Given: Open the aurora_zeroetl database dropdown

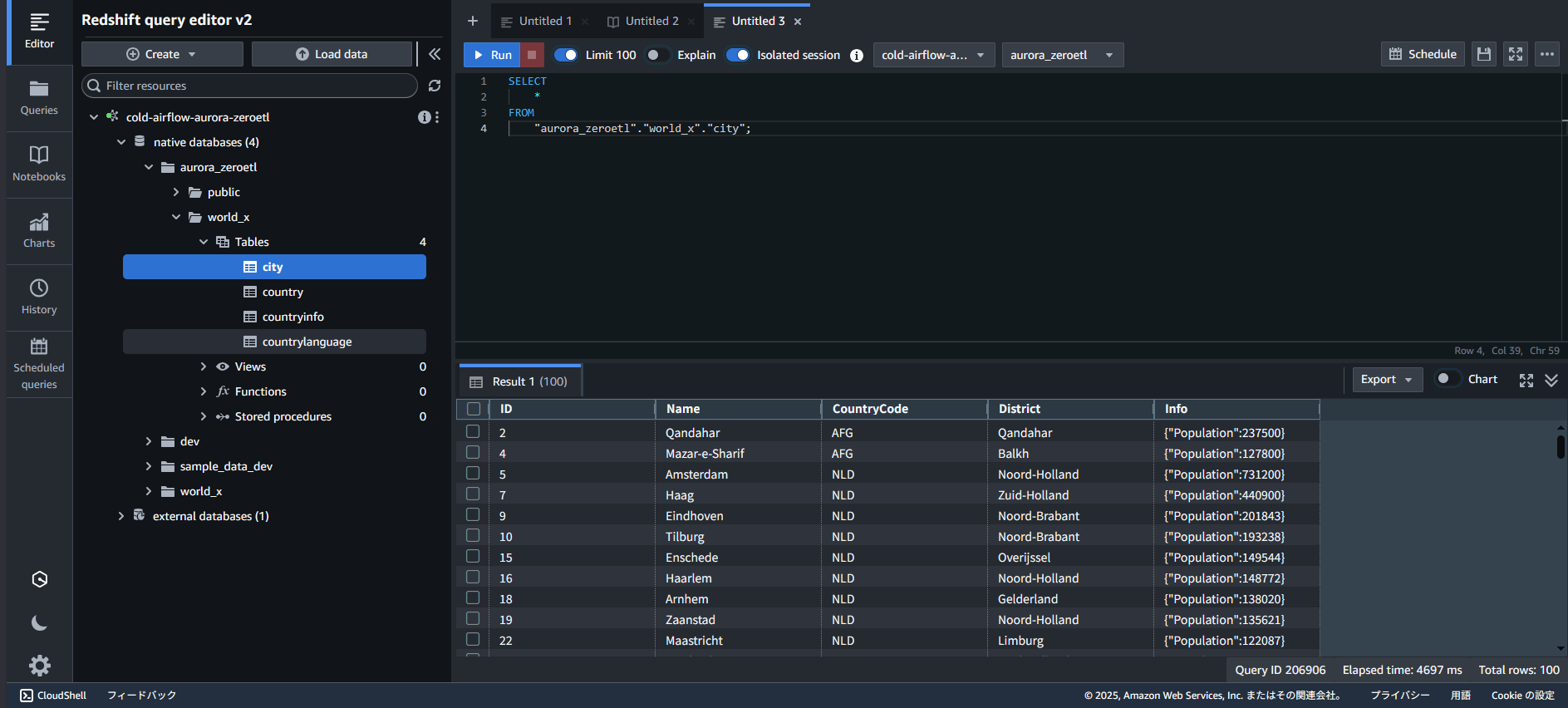Looking at the screenshot, I should coord(1062,55).
